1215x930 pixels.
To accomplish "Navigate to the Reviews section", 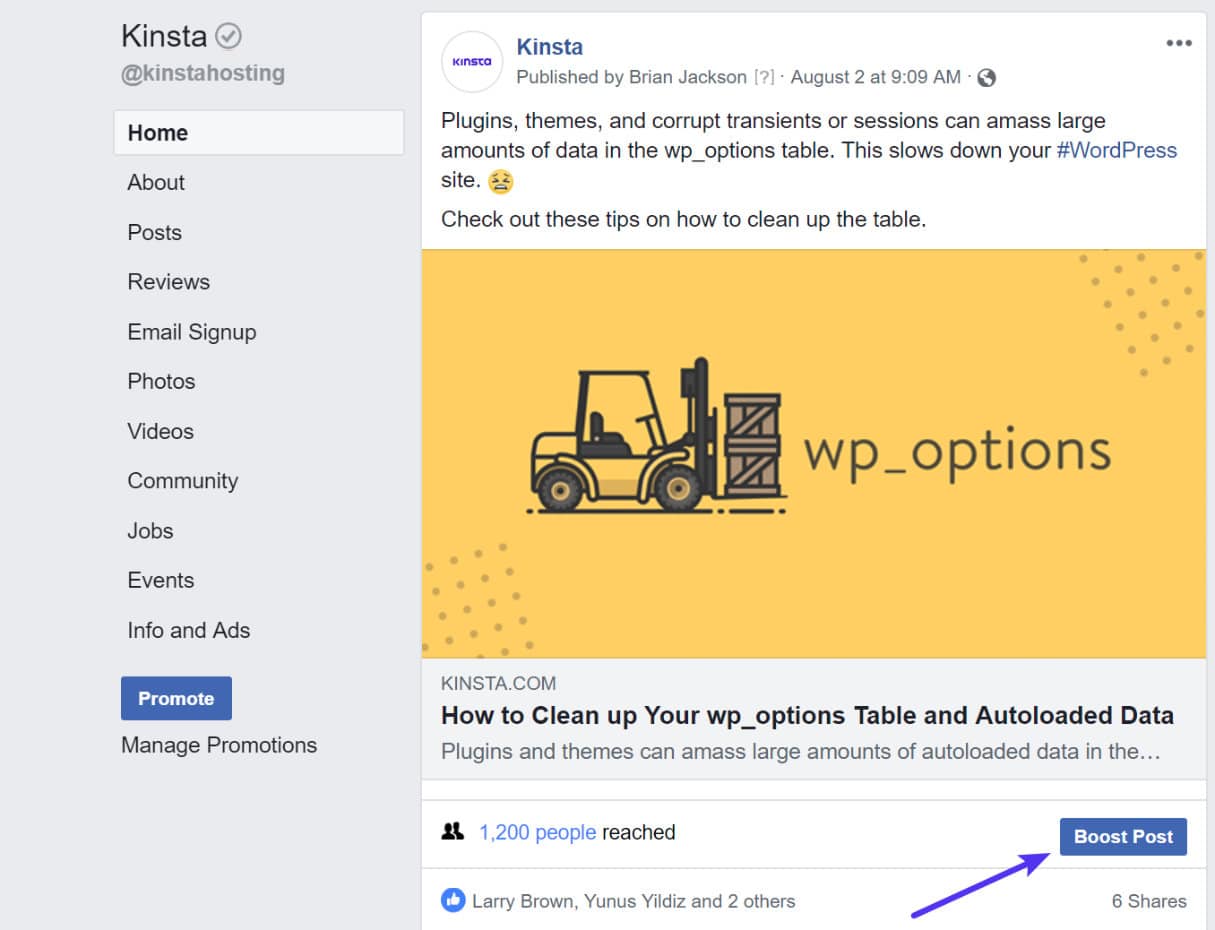I will click(x=168, y=281).
